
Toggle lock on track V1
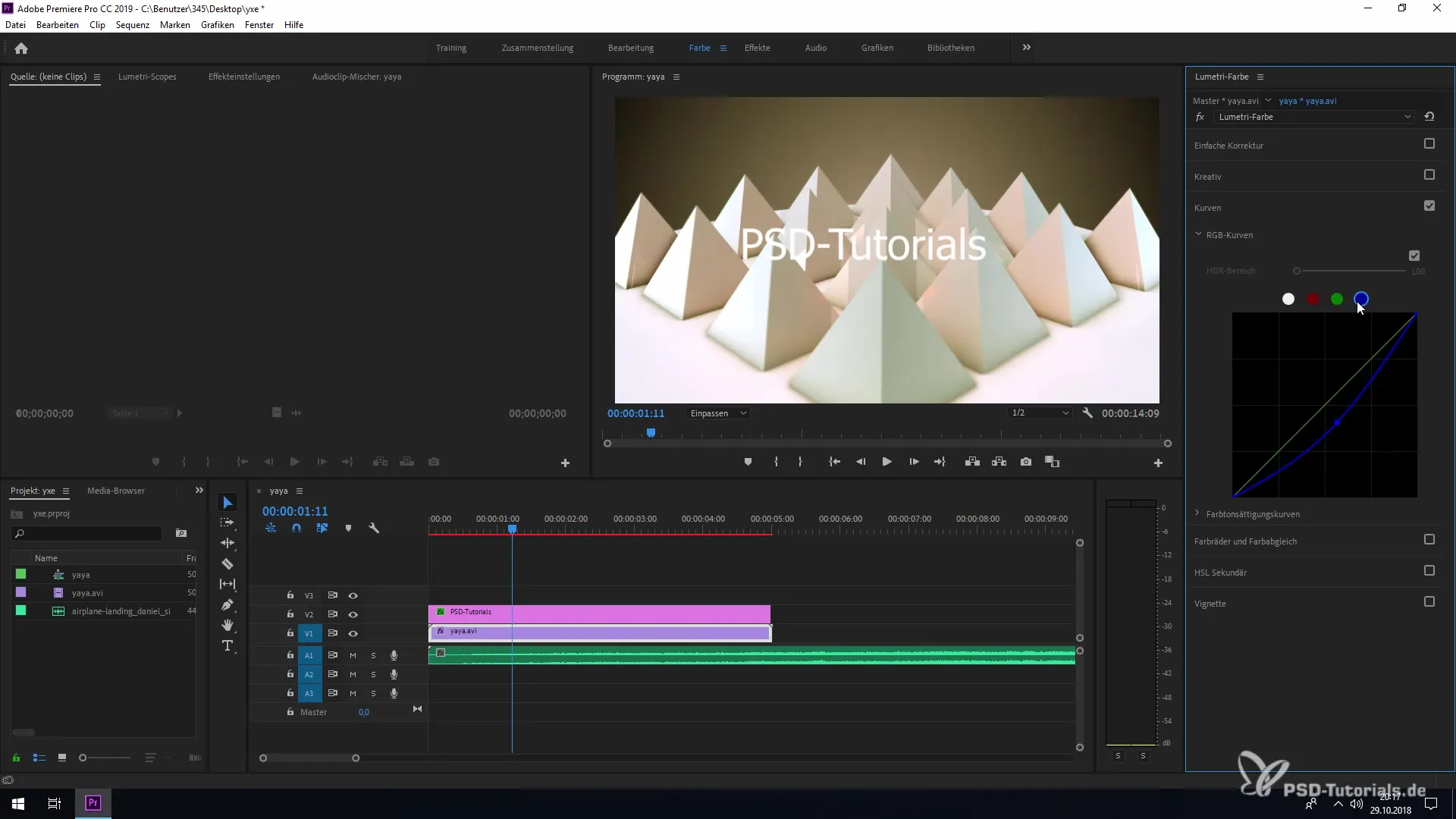pos(290,633)
